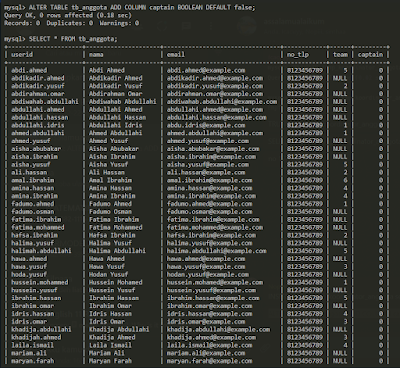Select email 'hussein.yusuf@example.com'
This screenshot has height=368, width=400.
pyautogui.click(x=211, y=290)
